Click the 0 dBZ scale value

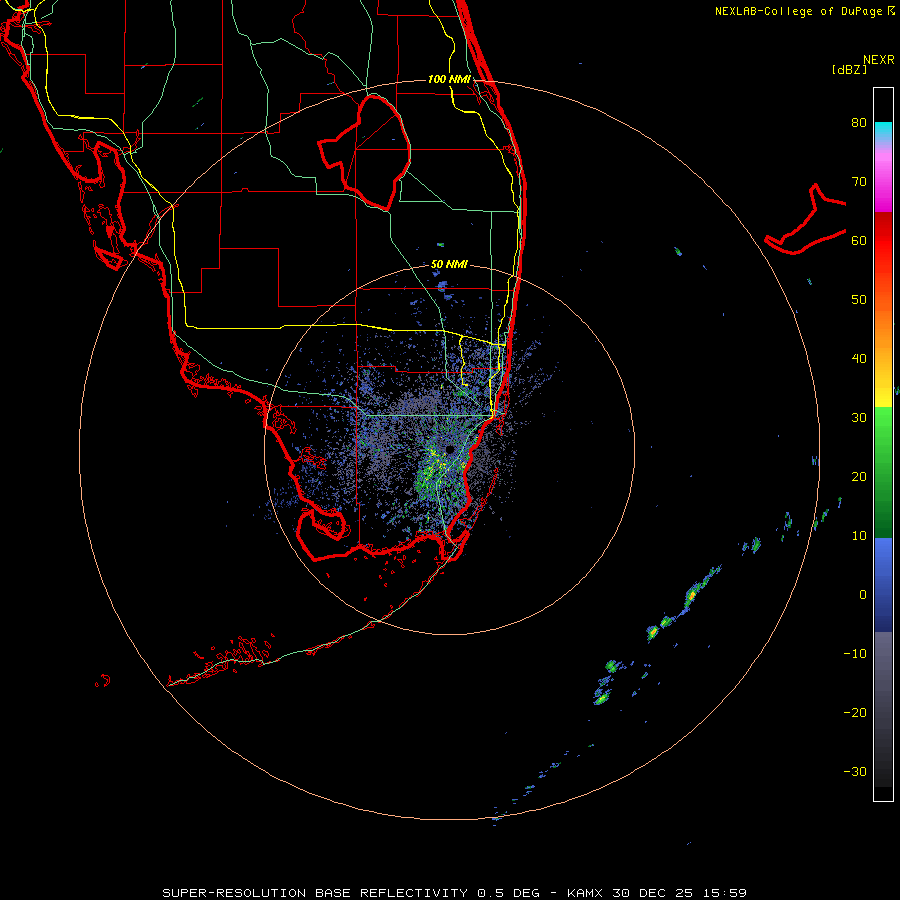[x=863, y=595]
